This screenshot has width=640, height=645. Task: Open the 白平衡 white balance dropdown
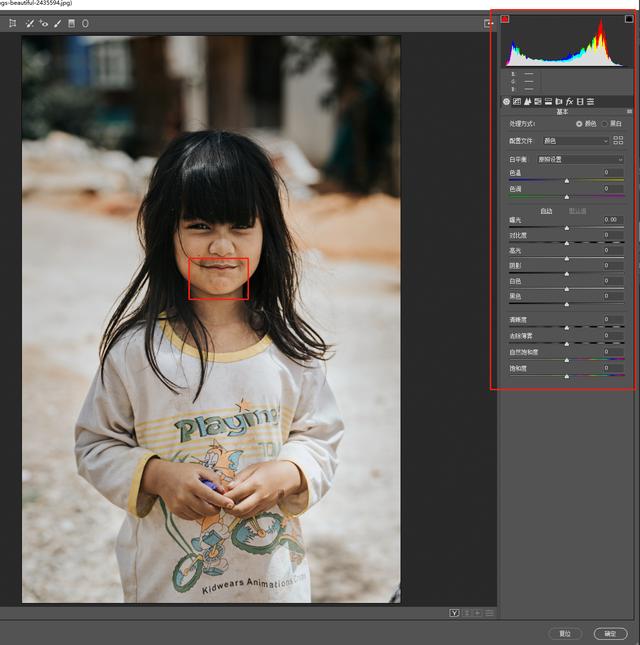pos(580,159)
